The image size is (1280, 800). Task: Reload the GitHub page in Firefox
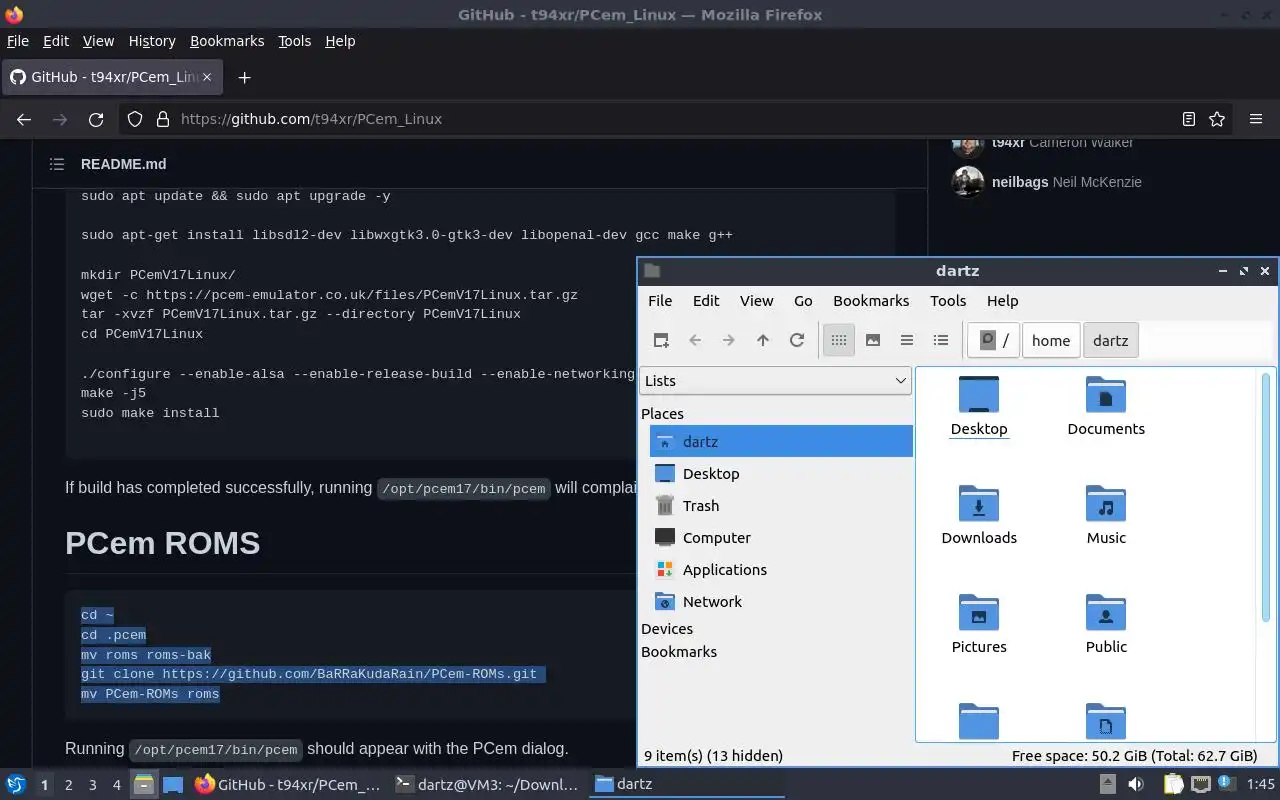point(96,119)
